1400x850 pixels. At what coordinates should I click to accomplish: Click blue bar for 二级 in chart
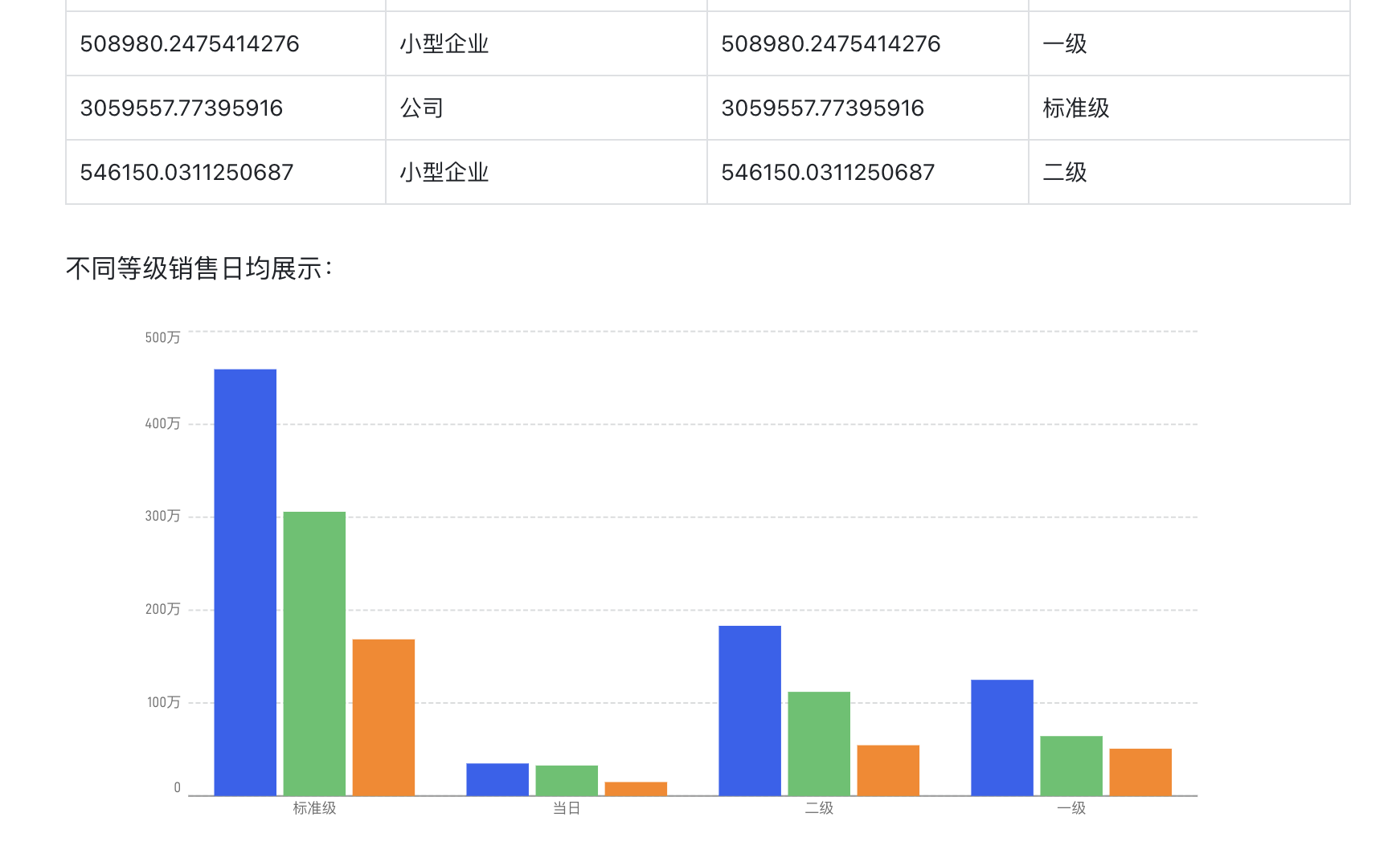(750, 710)
